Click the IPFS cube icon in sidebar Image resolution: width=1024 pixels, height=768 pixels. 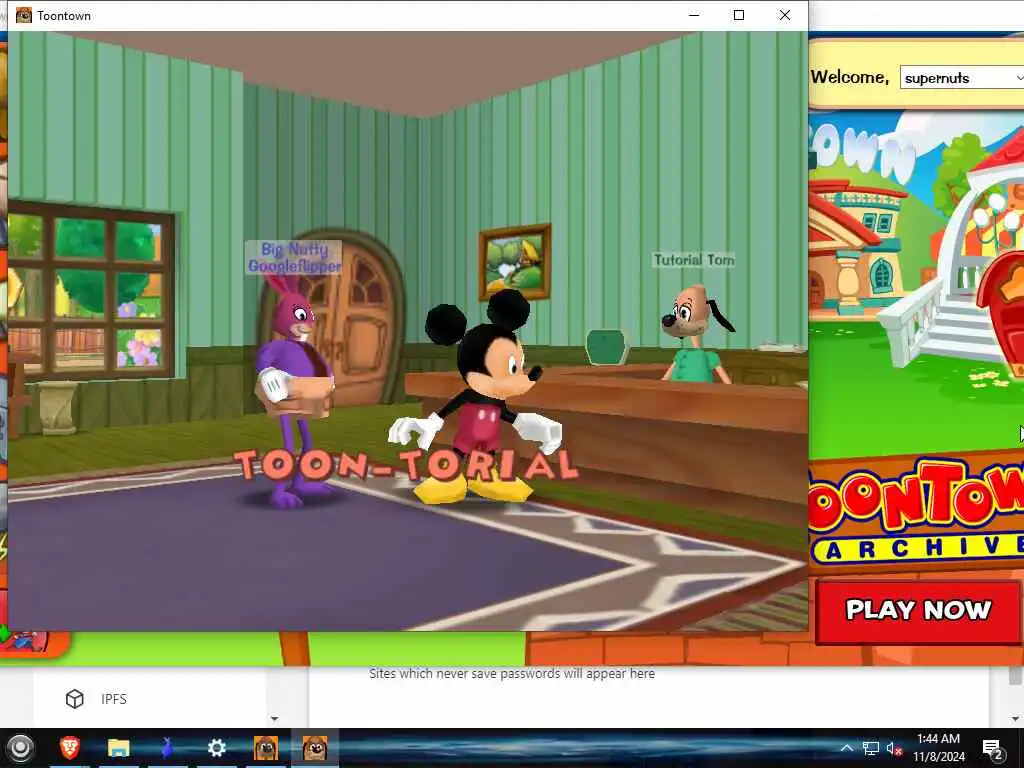(x=75, y=699)
